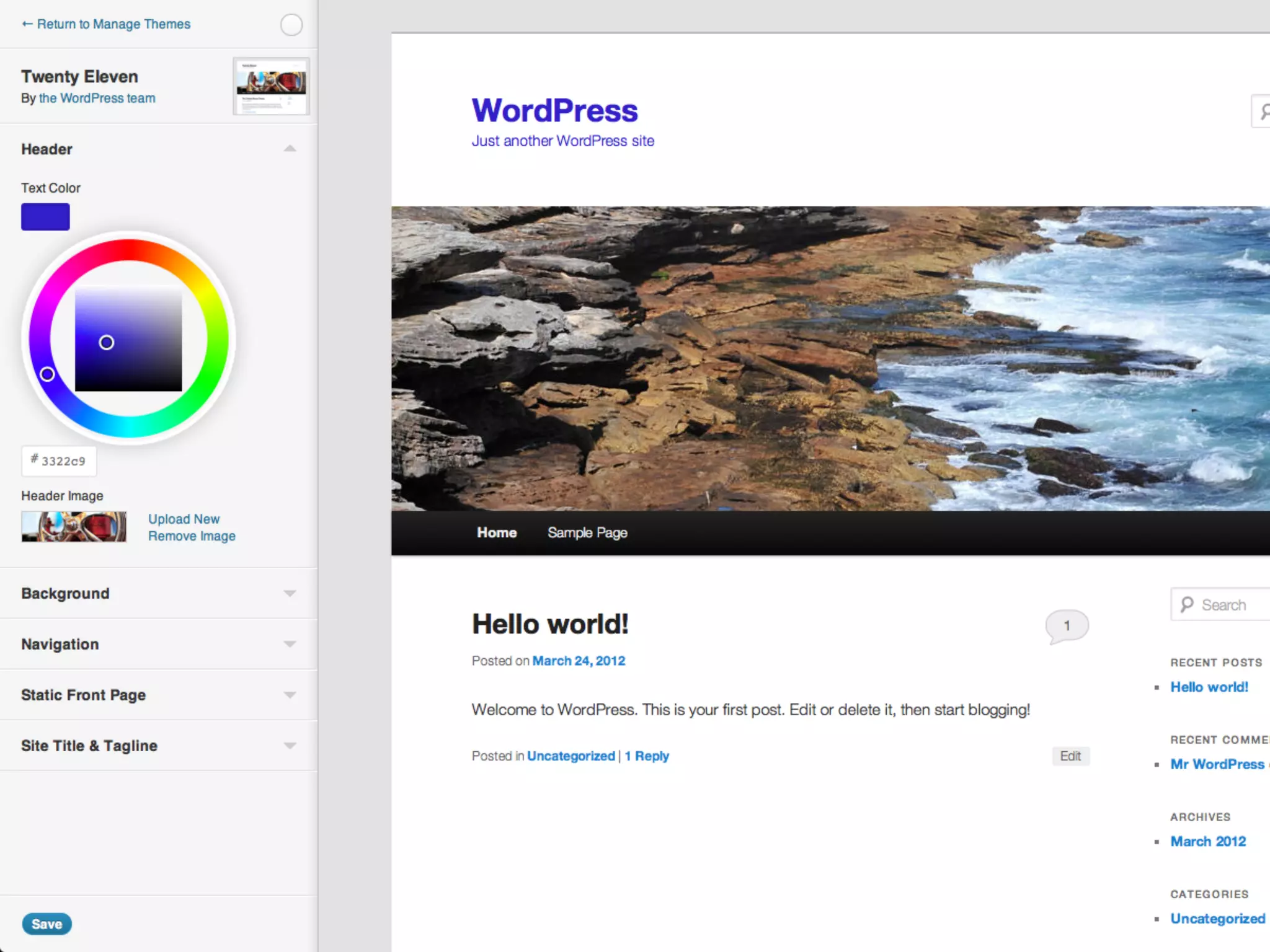The height and width of the screenshot is (952, 1270).
Task: Click the comment count bubble icon
Action: 1067,625
